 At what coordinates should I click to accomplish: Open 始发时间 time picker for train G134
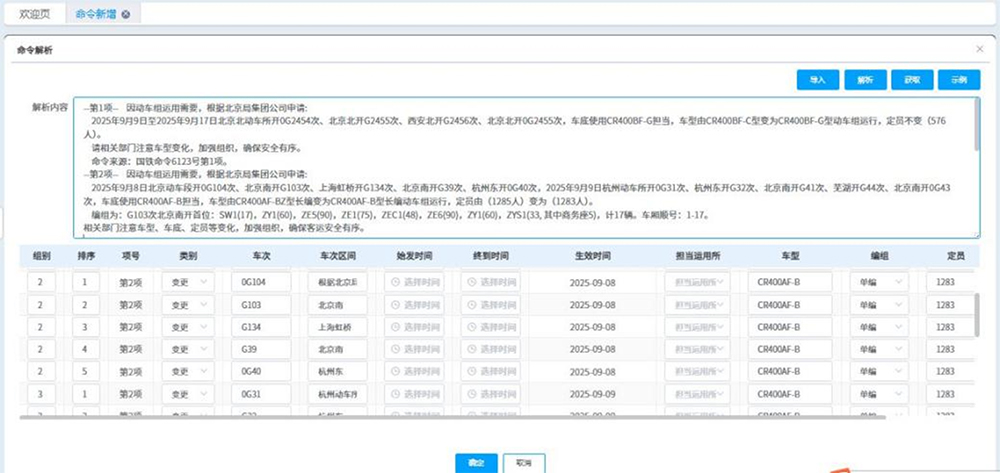(x=420, y=326)
